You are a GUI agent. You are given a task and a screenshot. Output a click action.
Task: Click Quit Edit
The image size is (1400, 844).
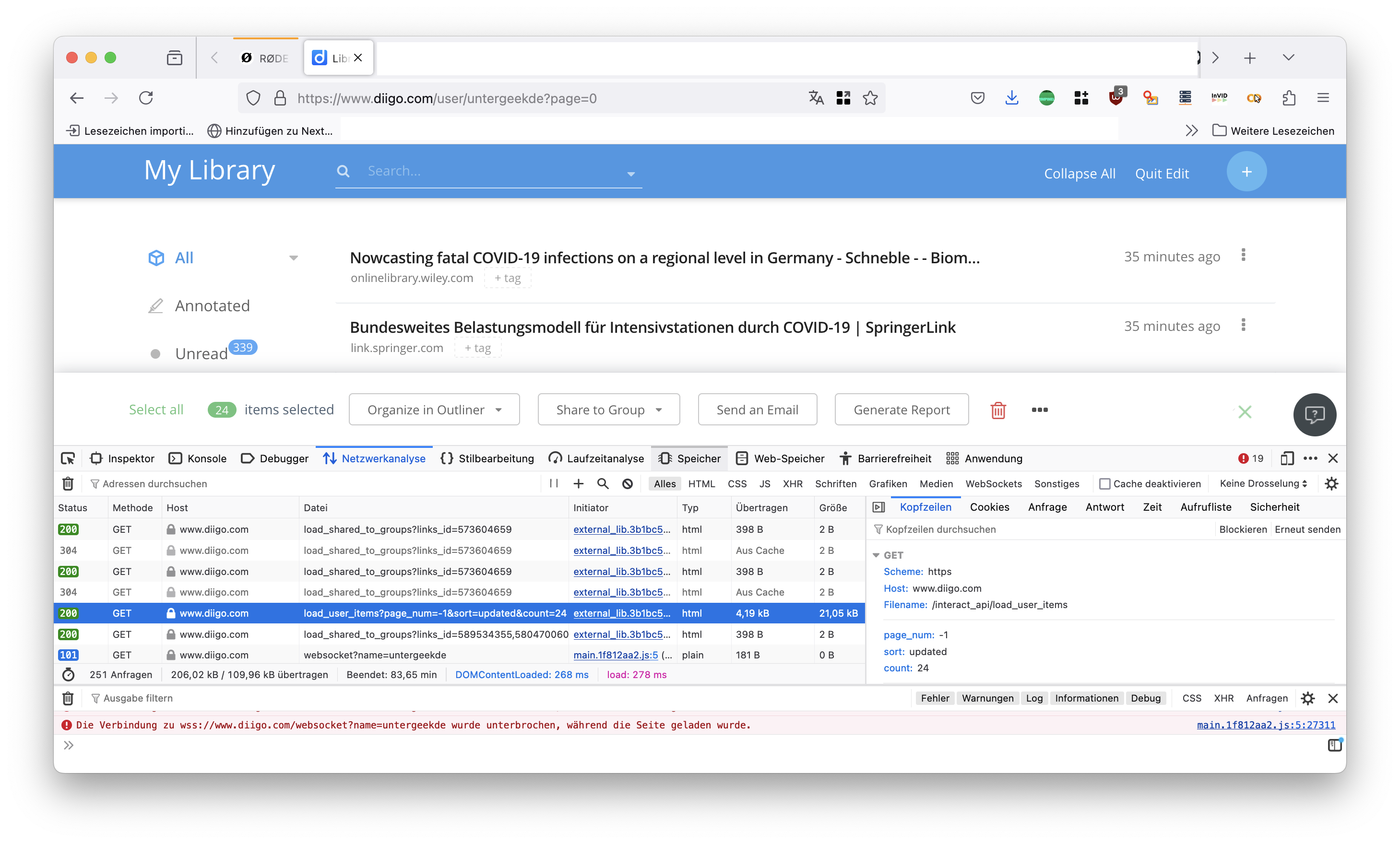point(1162,173)
